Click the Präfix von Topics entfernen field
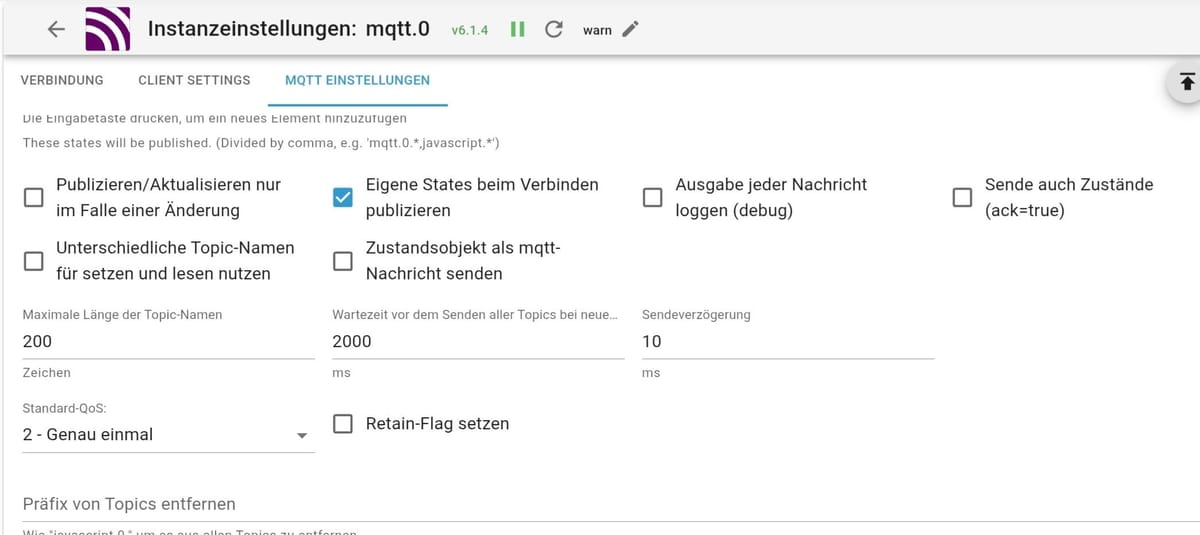 pos(610,504)
